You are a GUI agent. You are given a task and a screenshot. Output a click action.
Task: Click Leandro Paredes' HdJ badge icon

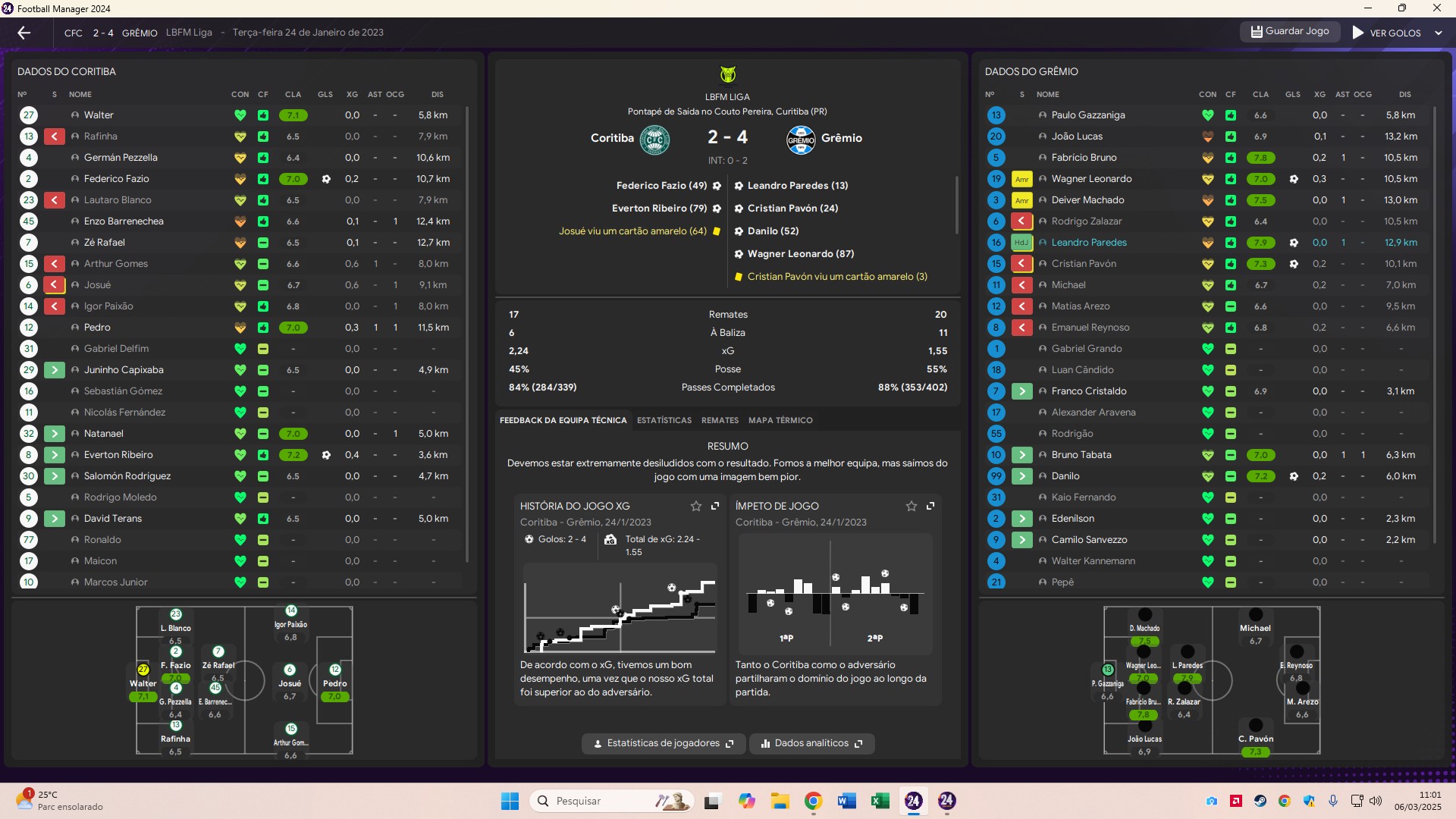pyautogui.click(x=1021, y=243)
